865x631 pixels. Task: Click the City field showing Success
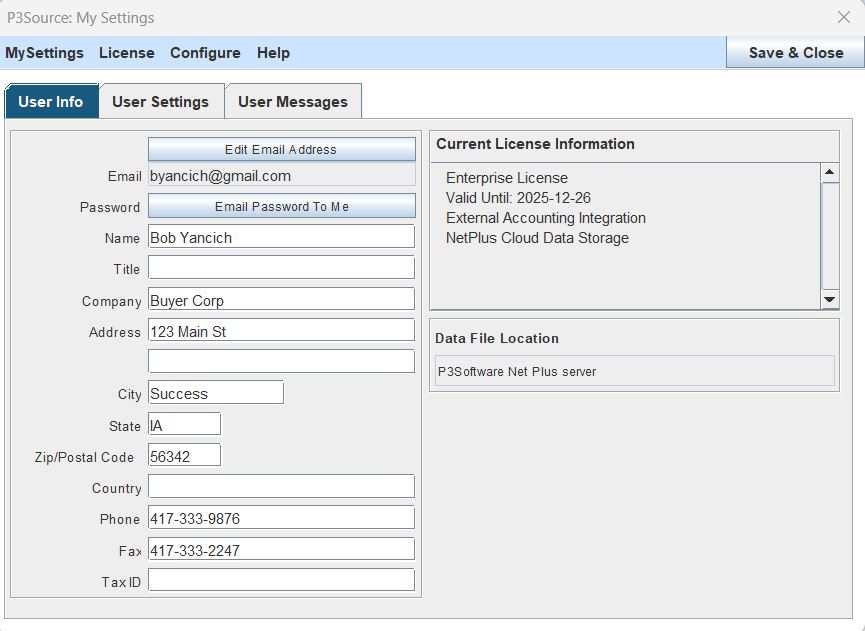[215, 392]
